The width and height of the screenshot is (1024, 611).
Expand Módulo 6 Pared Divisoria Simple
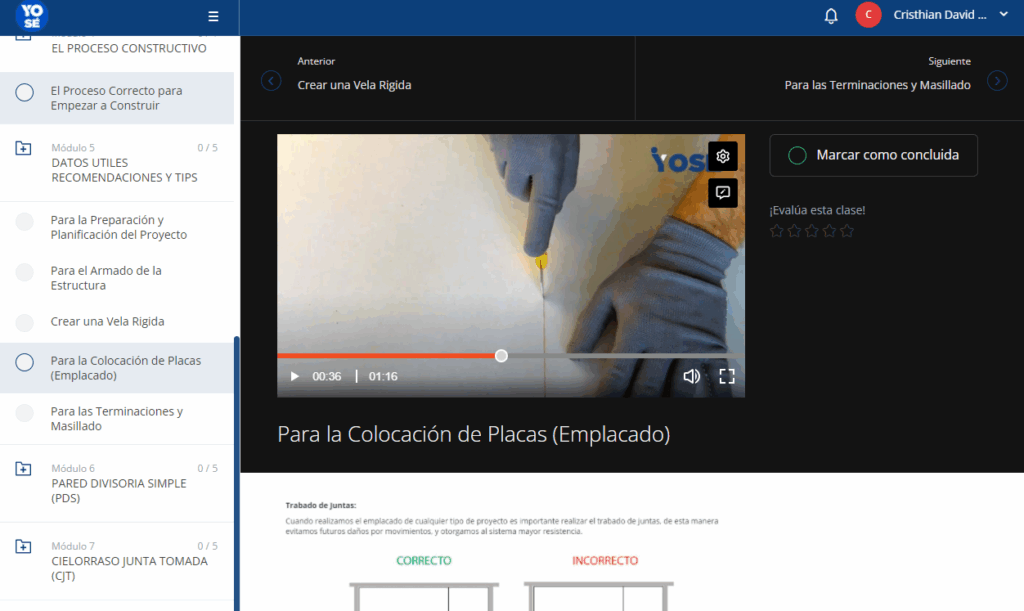(x=23, y=469)
